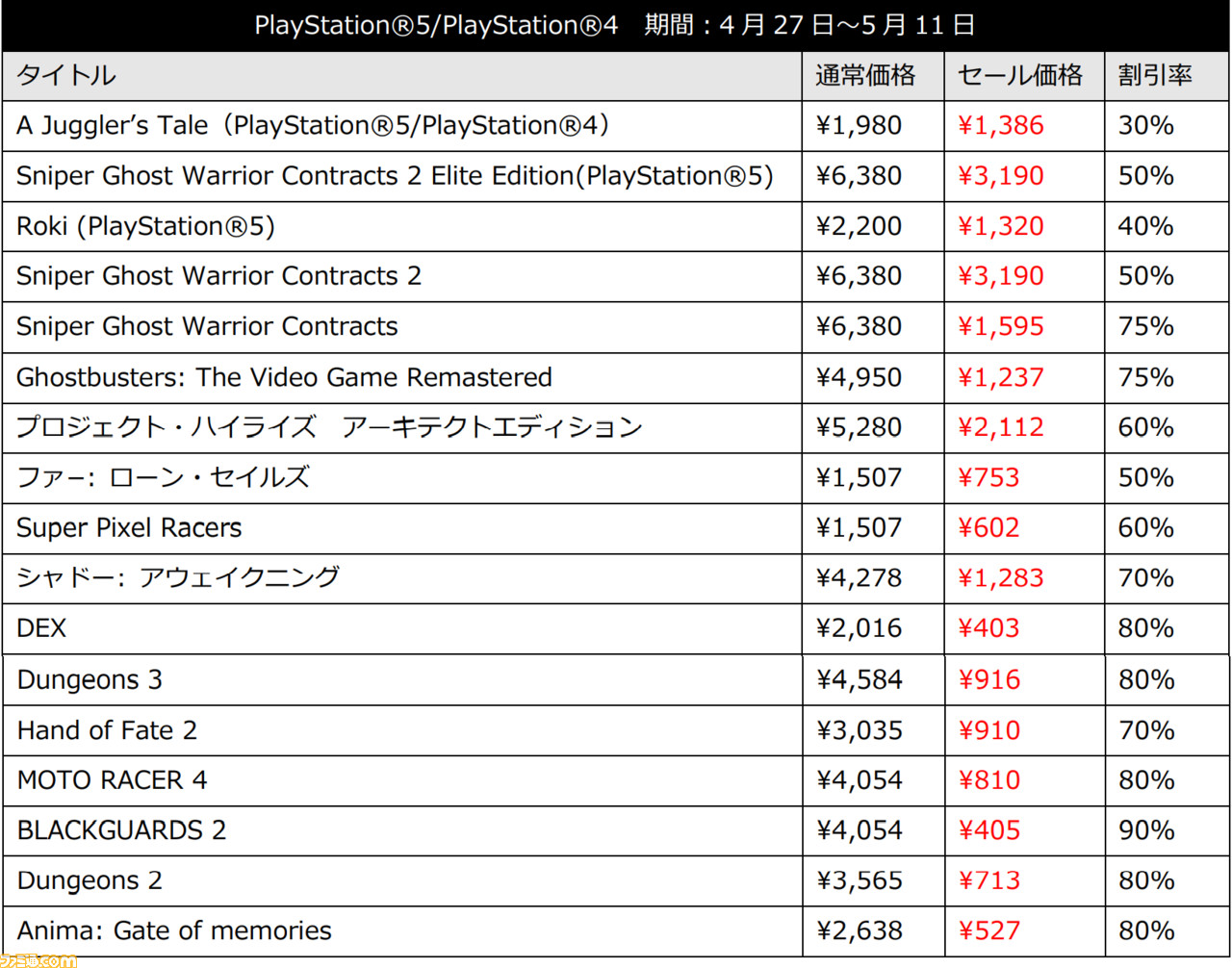Click Ghostbusters: The Video Game Remastered title
The image size is (1232, 968).
click(284, 377)
